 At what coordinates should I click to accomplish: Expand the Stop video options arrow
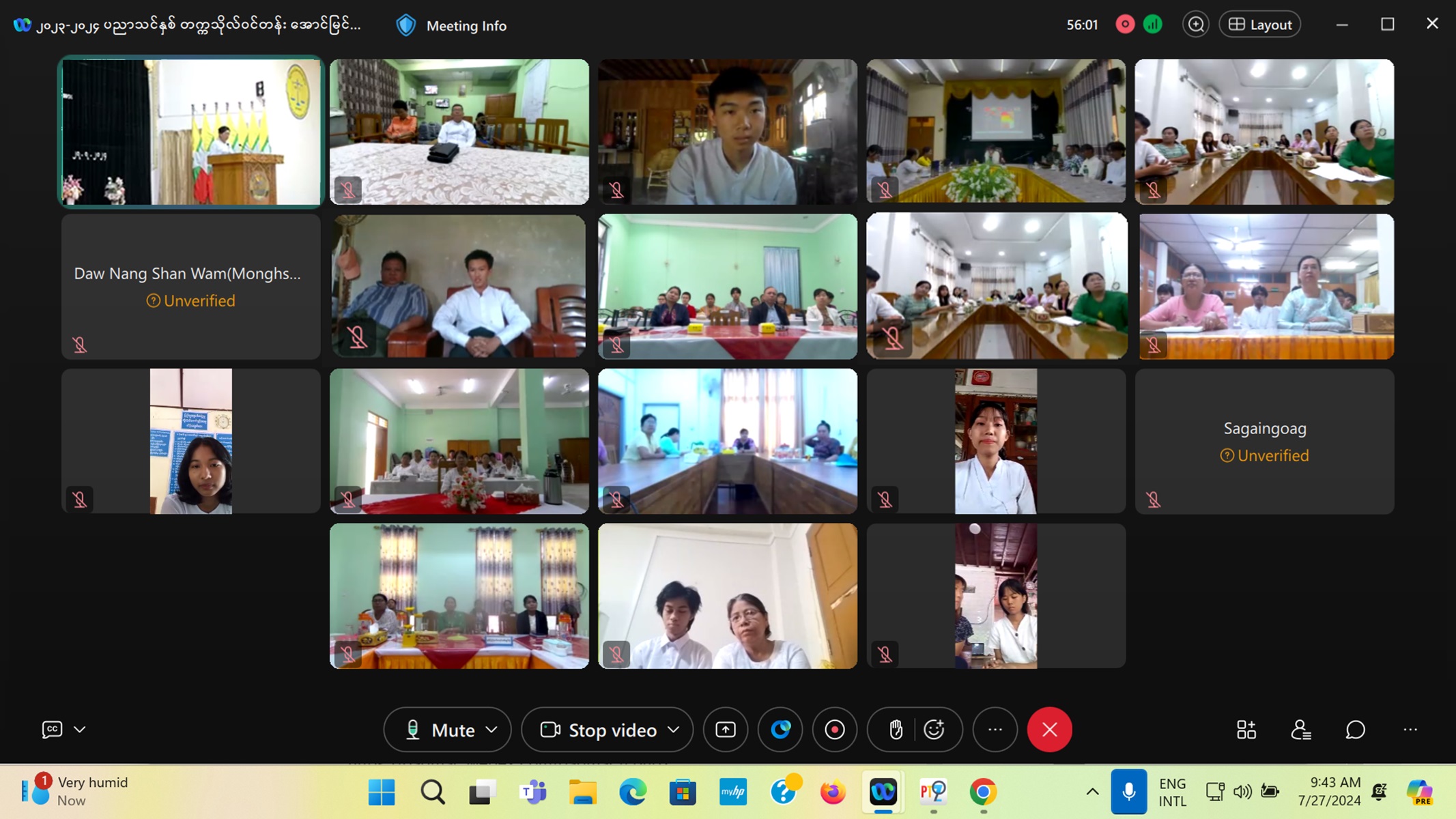pyautogui.click(x=674, y=730)
